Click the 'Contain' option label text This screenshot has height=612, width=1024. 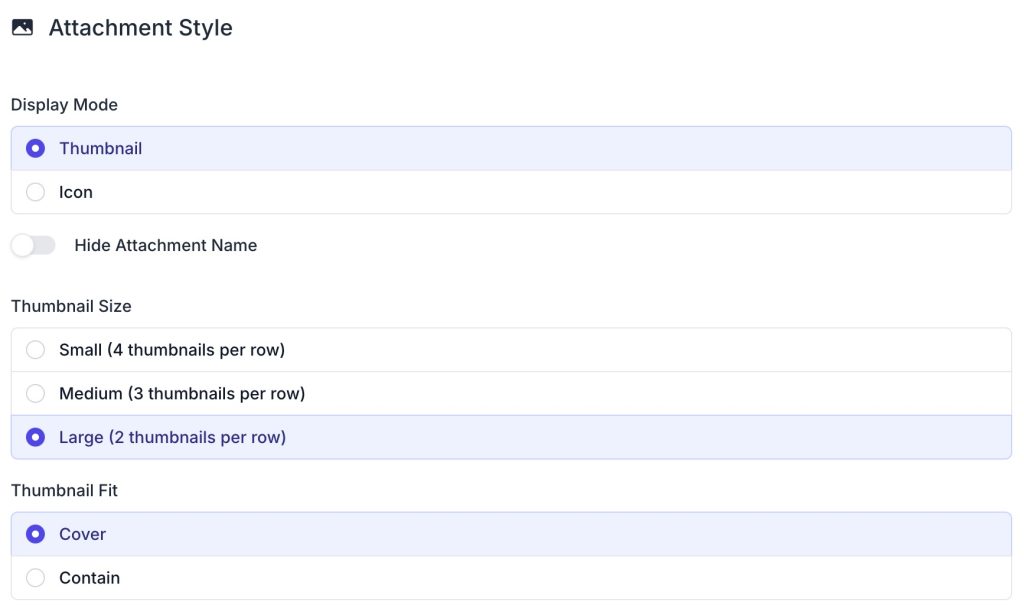click(89, 578)
